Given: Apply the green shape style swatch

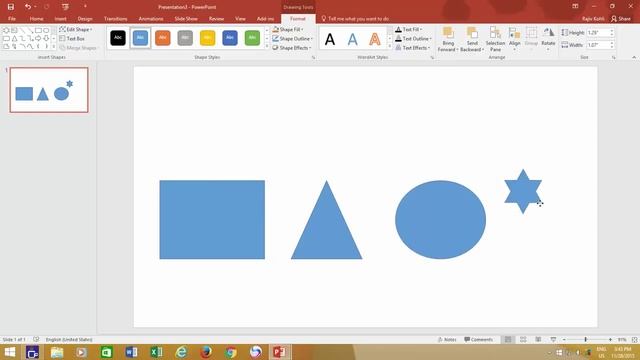Looking at the screenshot, I should tap(252, 38).
